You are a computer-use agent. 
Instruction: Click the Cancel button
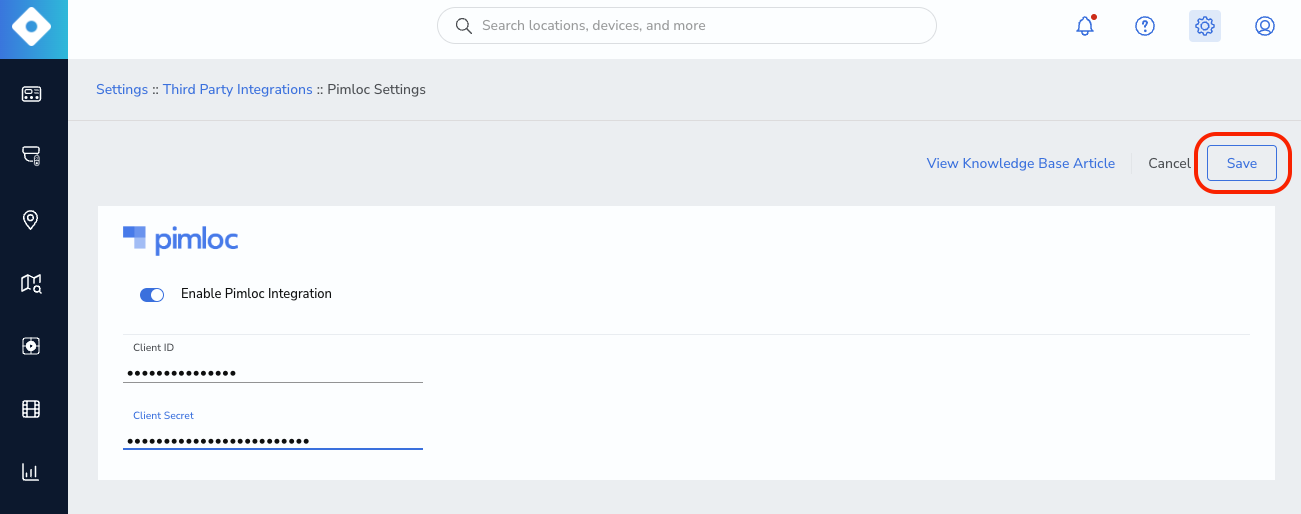tap(1169, 163)
